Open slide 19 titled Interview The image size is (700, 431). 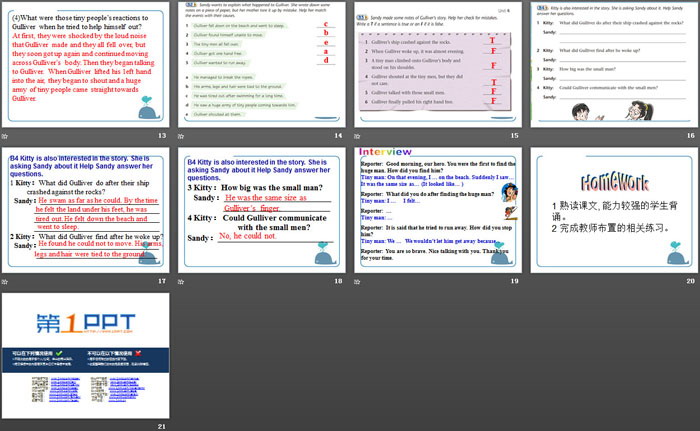click(x=438, y=210)
